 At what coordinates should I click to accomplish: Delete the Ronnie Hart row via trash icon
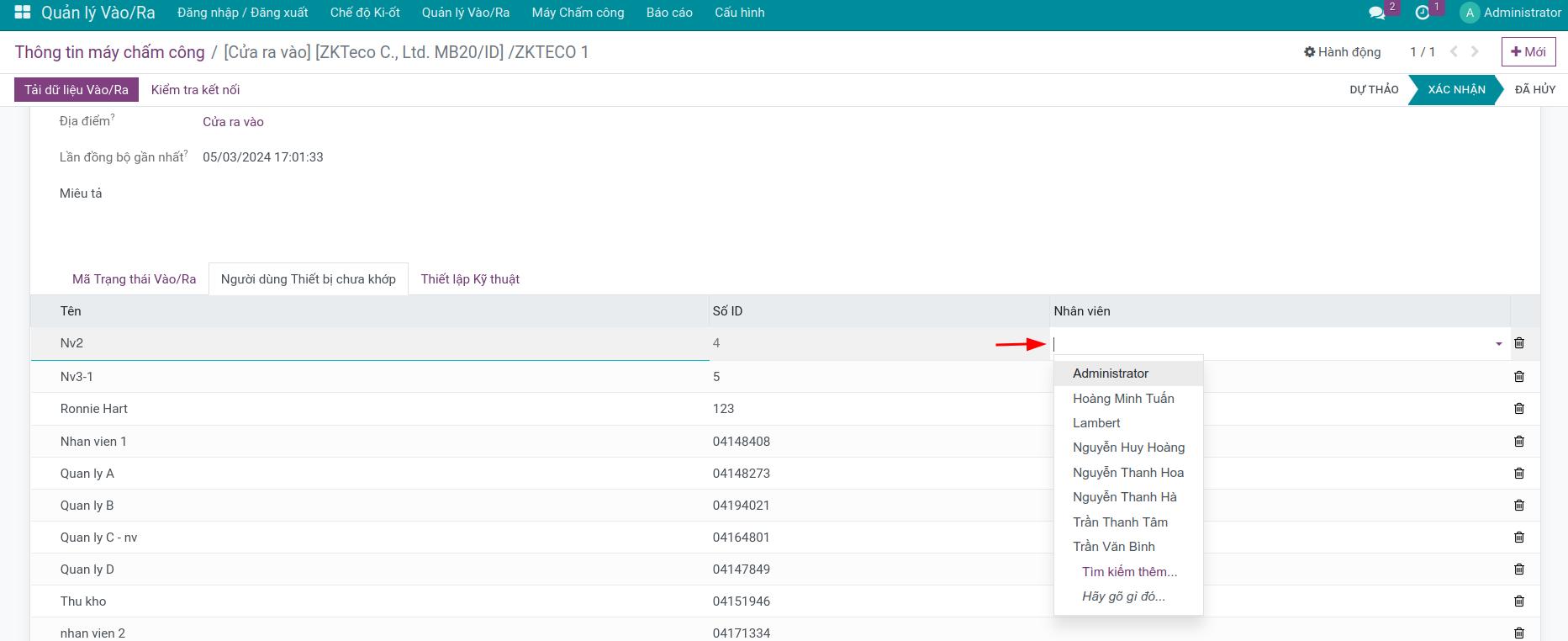coord(1518,409)
